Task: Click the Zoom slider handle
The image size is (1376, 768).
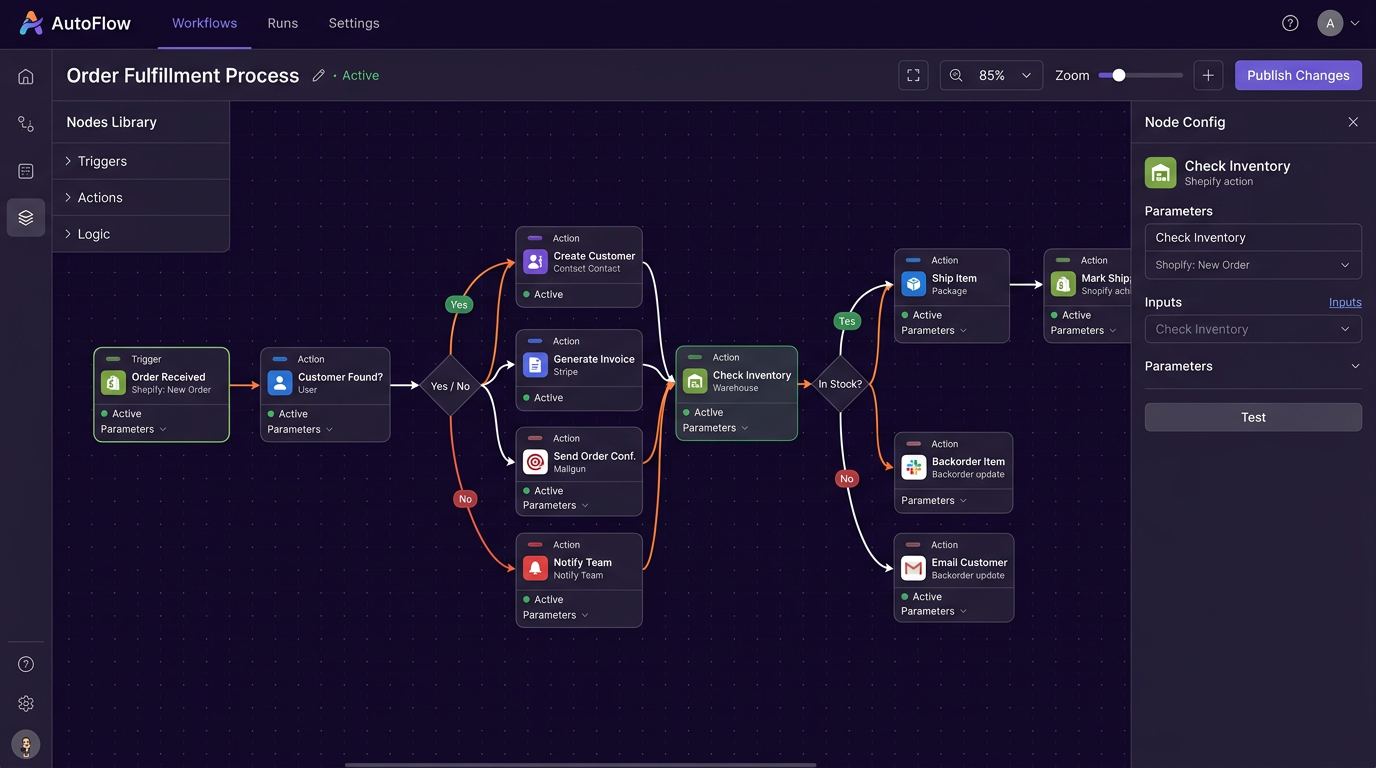Action: (x=1119, y=76)
